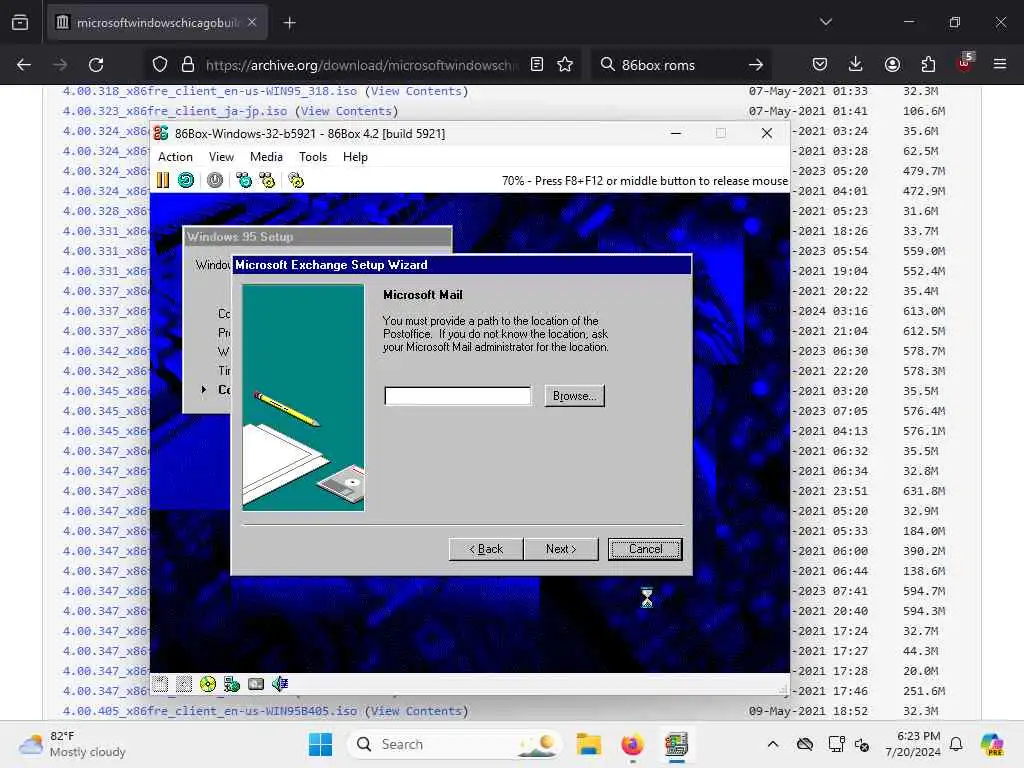Open the 86Box View menu
The height and width of the screenshot is (768, 1024).
pyautogui.click(x=221, y=157)
